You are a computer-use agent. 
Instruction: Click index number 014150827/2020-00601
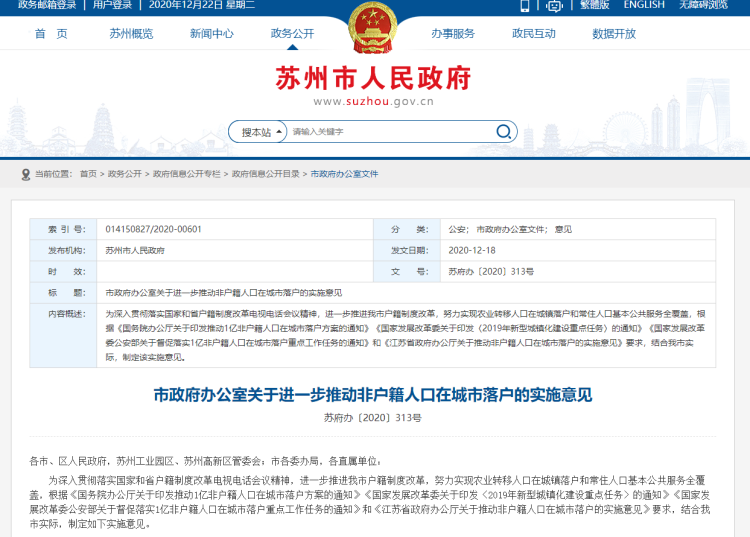154,230
